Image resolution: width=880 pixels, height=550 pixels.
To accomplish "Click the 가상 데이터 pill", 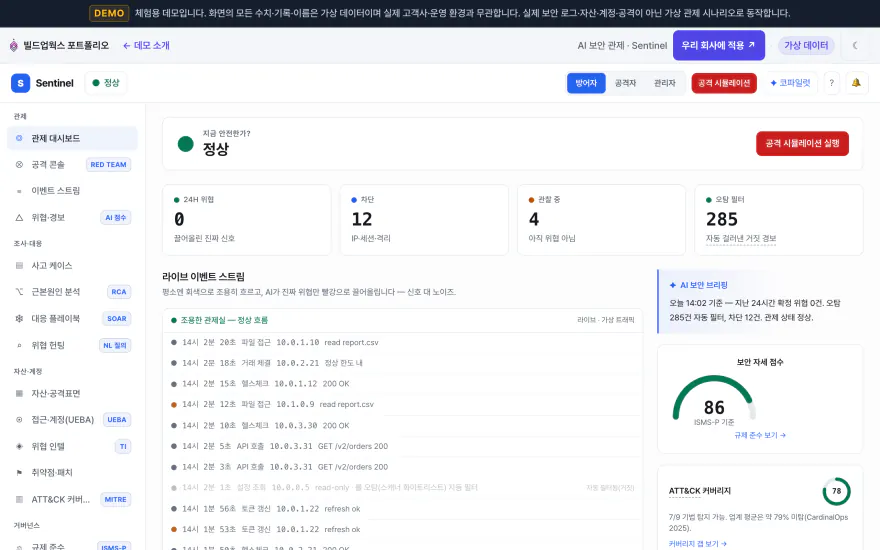I will (x=806, y=45).
